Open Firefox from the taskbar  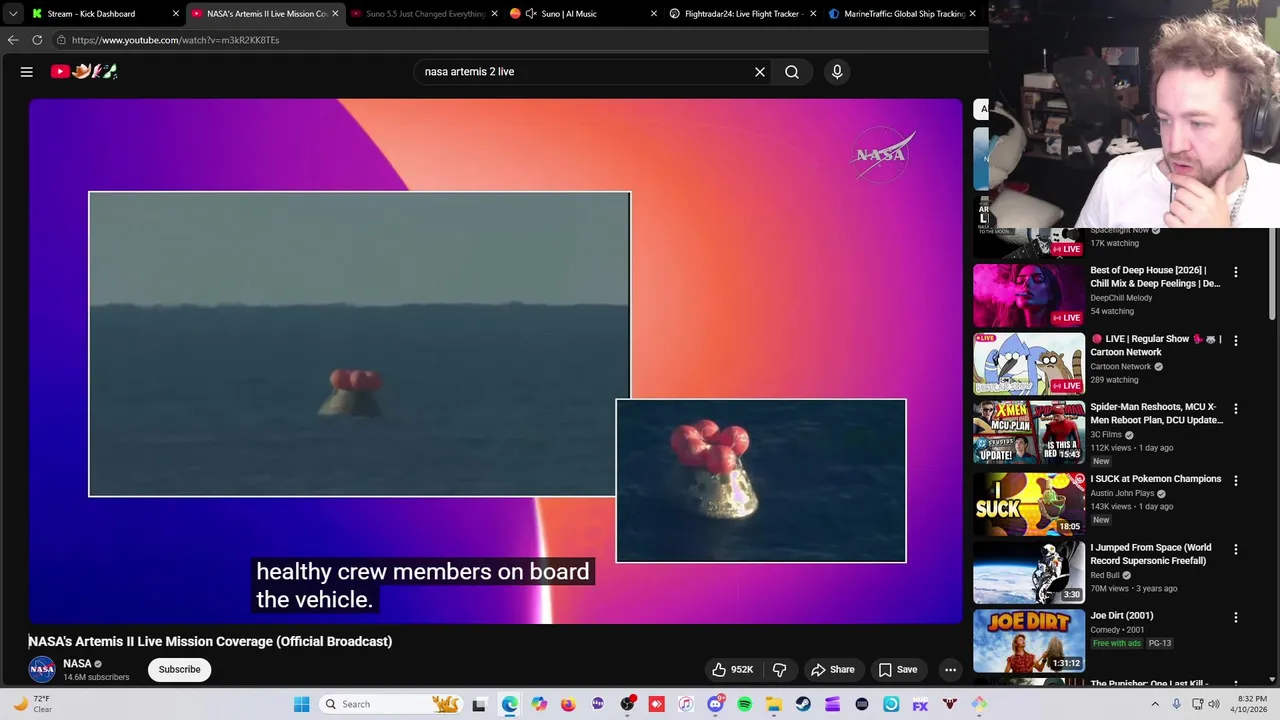pos(568,704)
